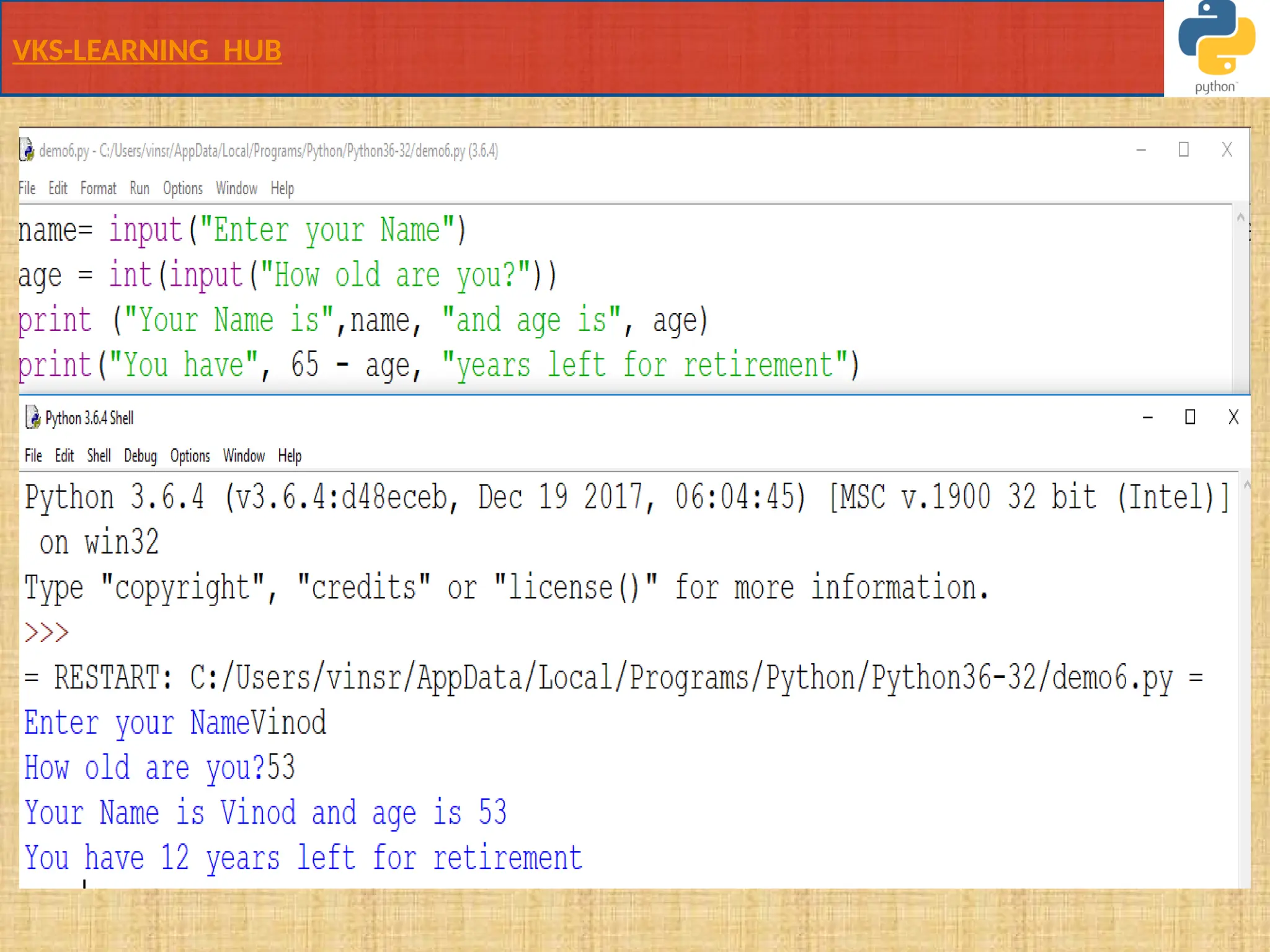1270x952 pixels.
Task: Minimize the Python Shell window
Action: pyautogui.click(x=1147, y=418)
